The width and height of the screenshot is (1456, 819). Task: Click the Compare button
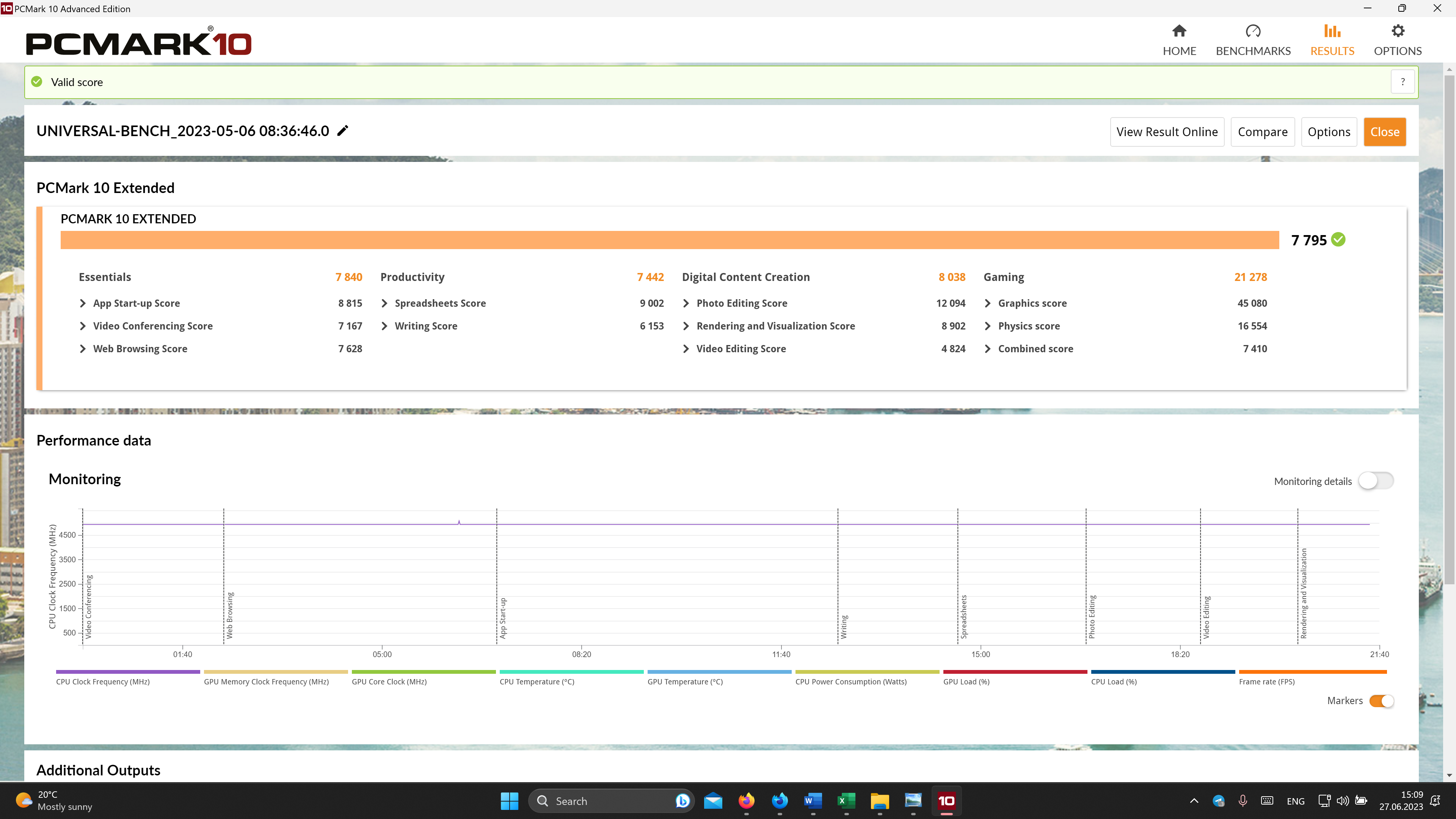[1262, 132]
